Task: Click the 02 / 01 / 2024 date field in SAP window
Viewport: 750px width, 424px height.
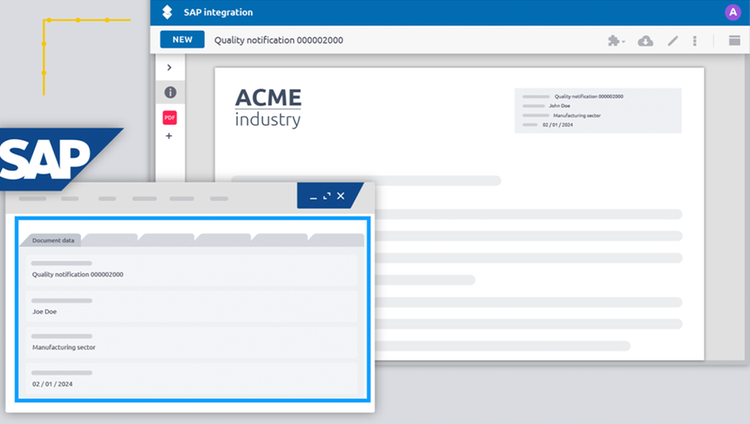Action: coord(191,379)
